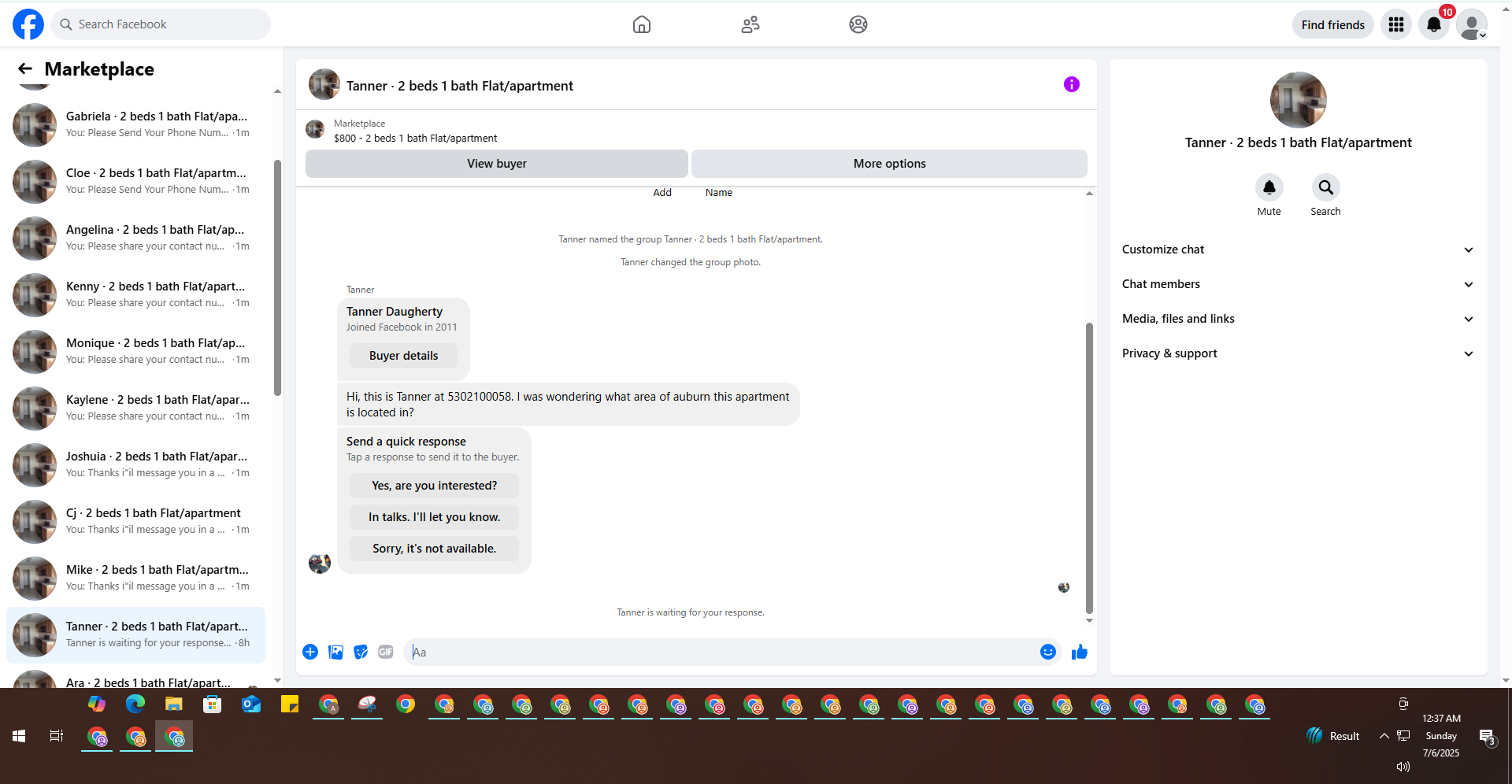Open File Explorer in the taskbar
The image size is (1512, 784).
[174, 704]
